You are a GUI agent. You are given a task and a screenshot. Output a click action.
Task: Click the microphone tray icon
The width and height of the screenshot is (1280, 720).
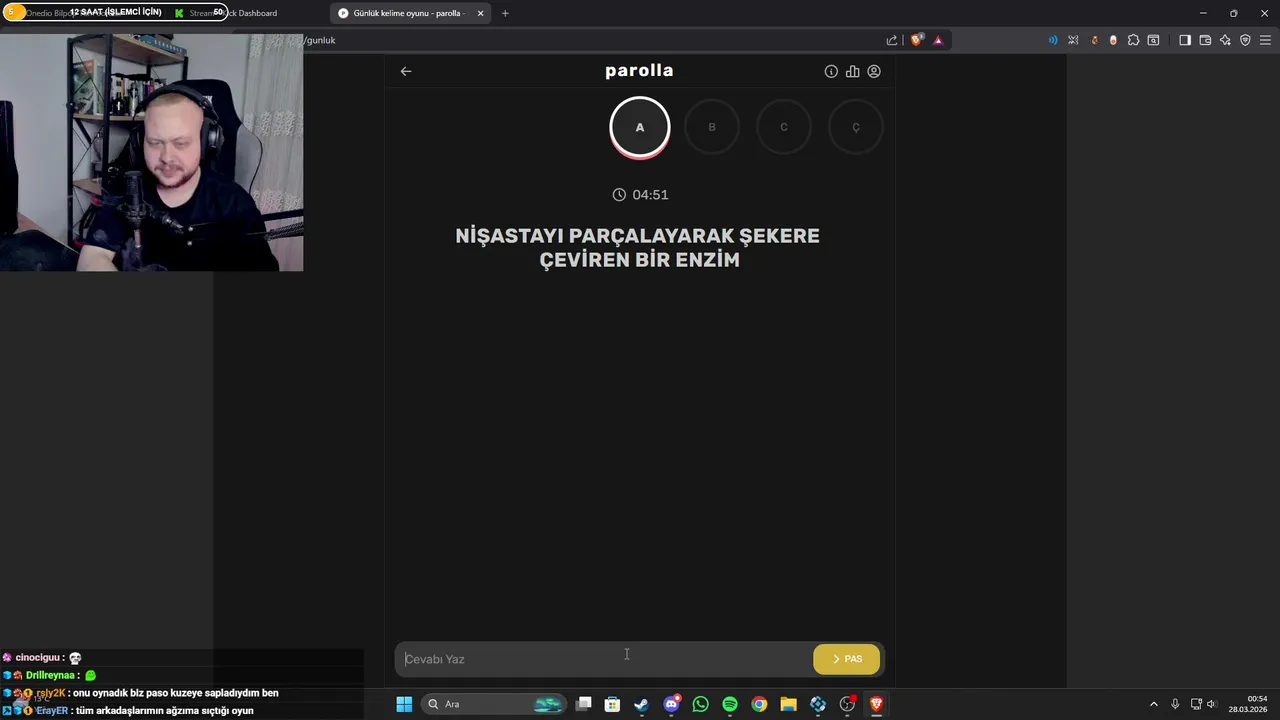(1175, 704)
